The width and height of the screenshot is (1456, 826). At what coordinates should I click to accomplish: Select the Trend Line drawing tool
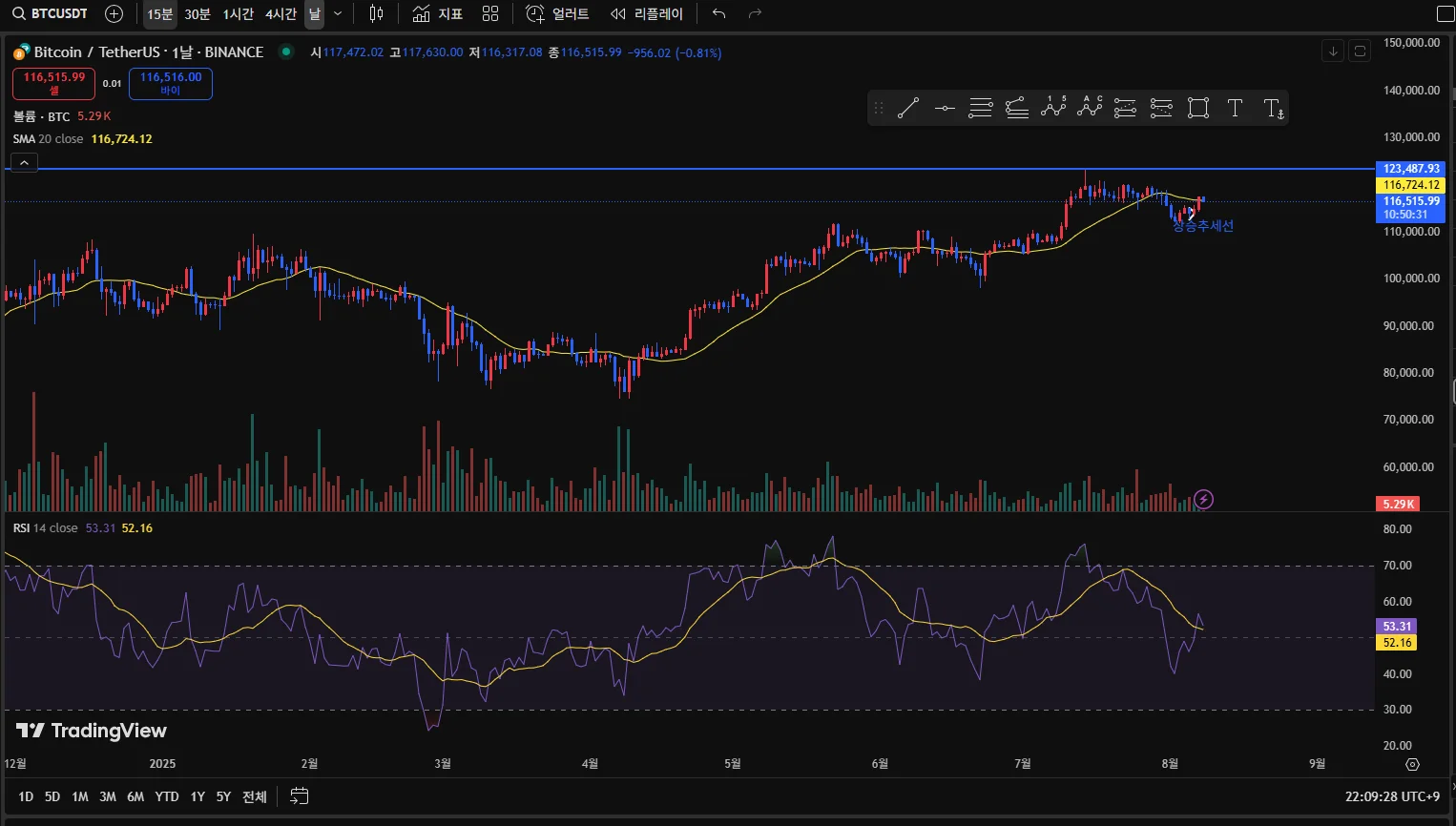point(908,109)
